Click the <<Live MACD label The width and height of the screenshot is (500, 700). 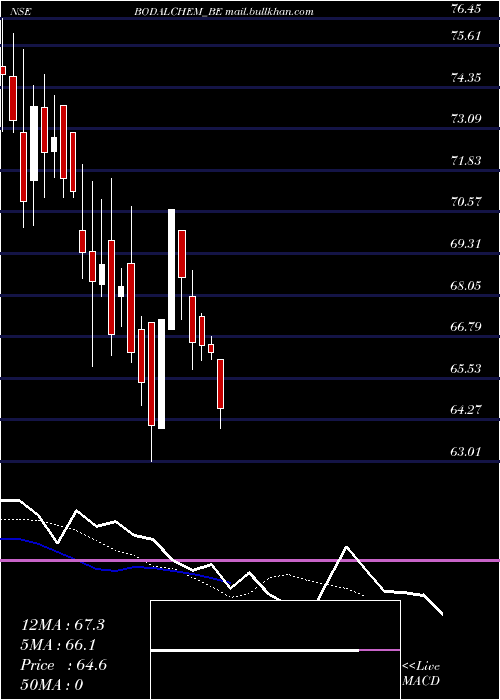pyautogui.click(x=421, y=673)
